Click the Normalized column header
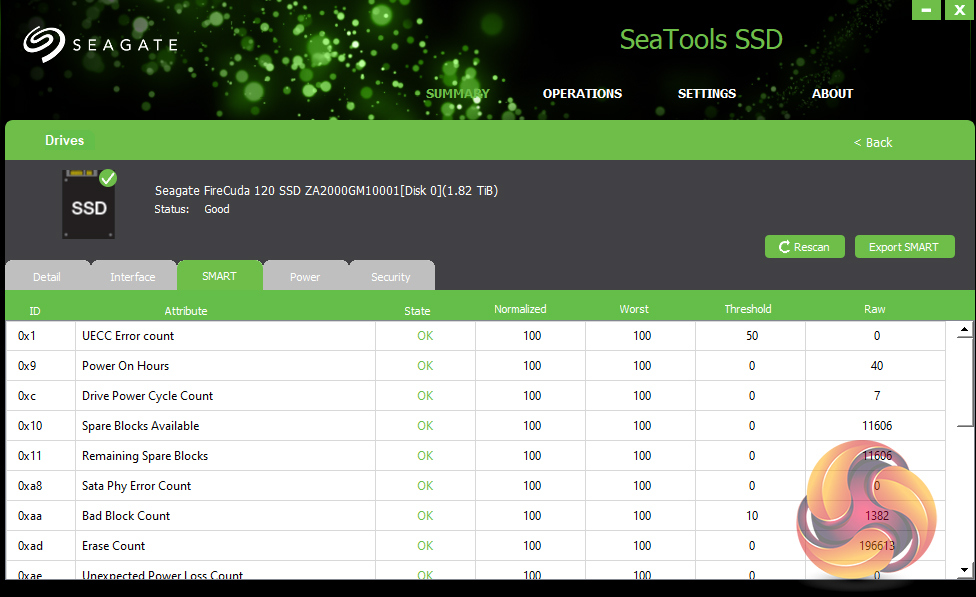Screen dimensions: 976x597 coord(520,309)
